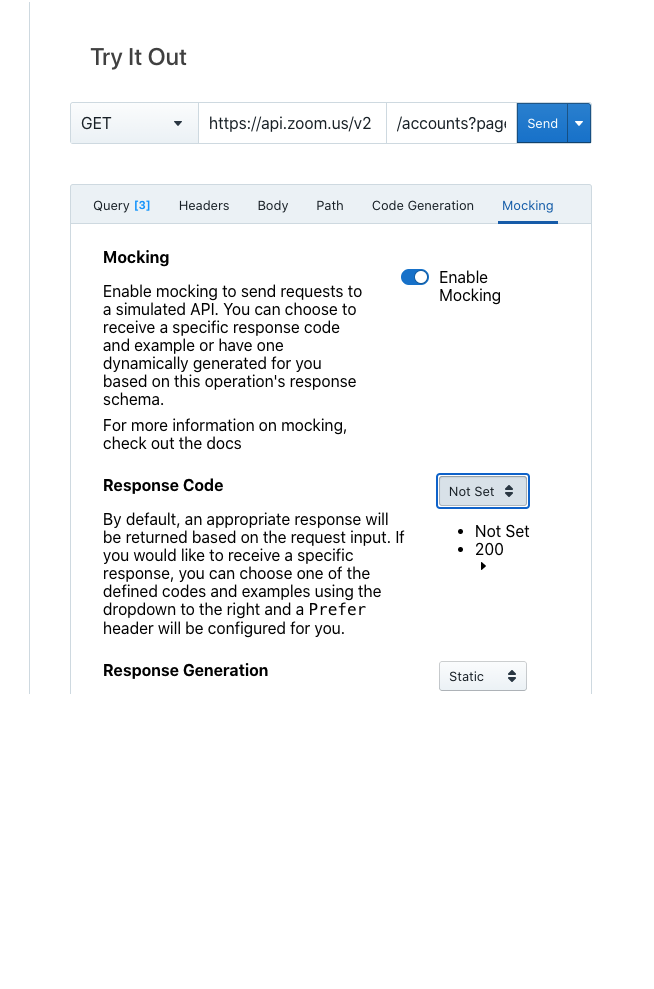
Task: Disable the Enable Mocking toggle
Action: (x=414, y=277)
